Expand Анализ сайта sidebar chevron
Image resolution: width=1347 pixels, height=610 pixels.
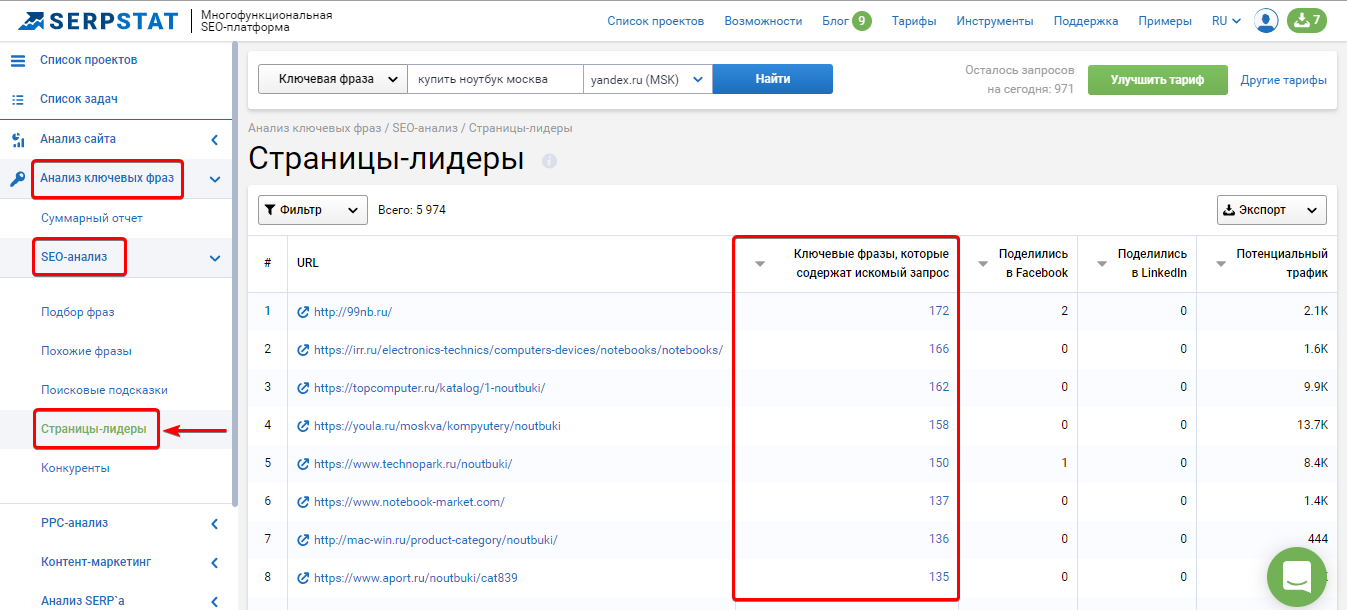pos(215,140)
